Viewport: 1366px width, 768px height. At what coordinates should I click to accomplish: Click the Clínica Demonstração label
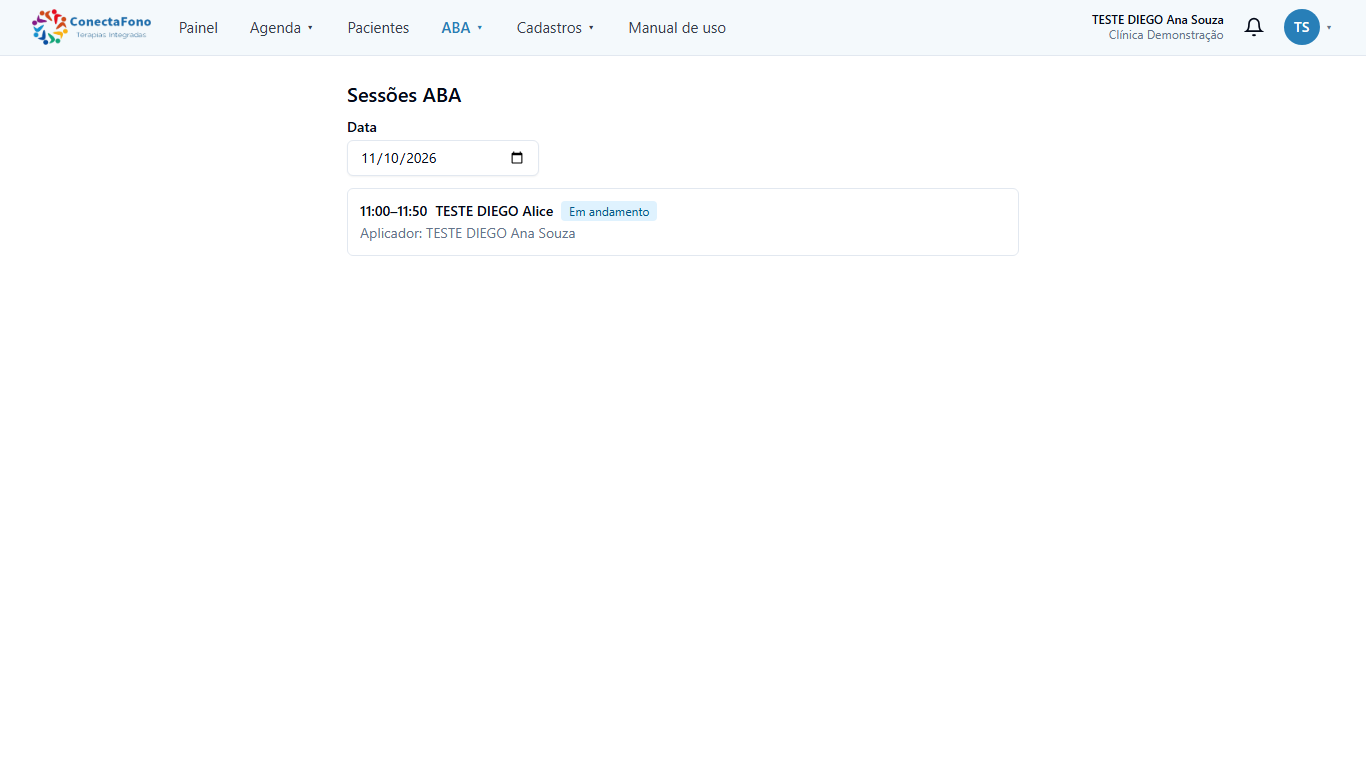(1166, 35)
